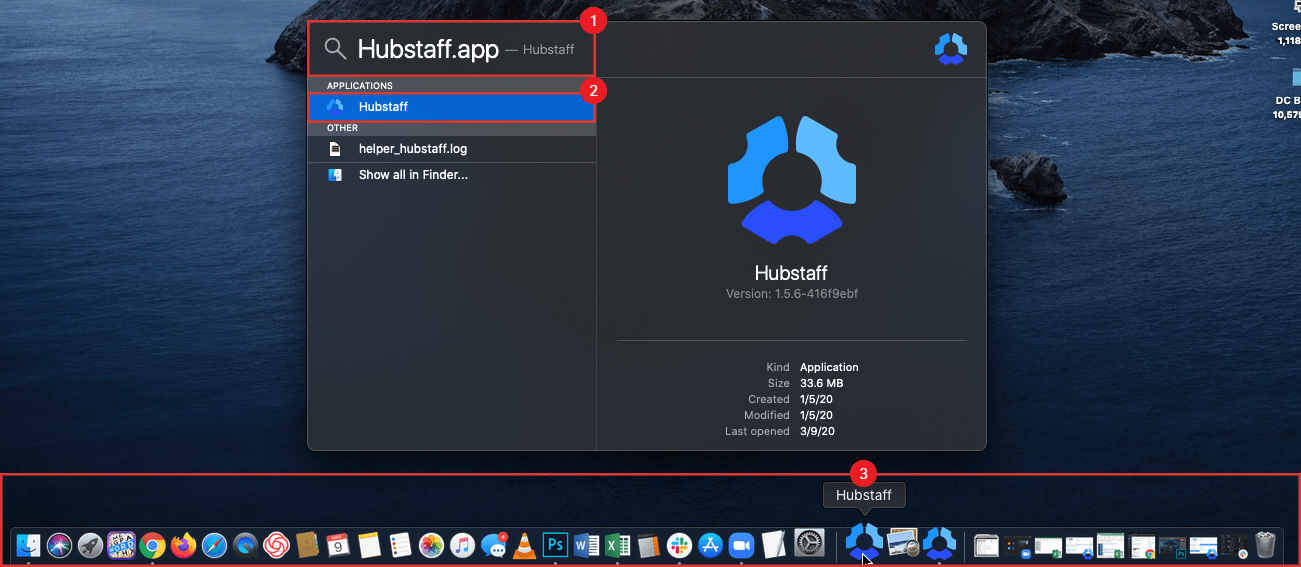Open Calculator from the dock
The width and height of the screenshot is (1301, 567).
[648, 545]
